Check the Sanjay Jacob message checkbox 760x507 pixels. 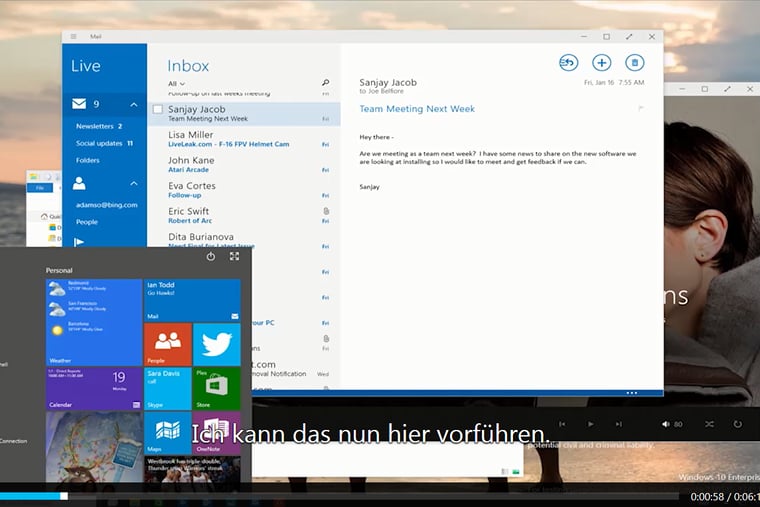point(158,110)
